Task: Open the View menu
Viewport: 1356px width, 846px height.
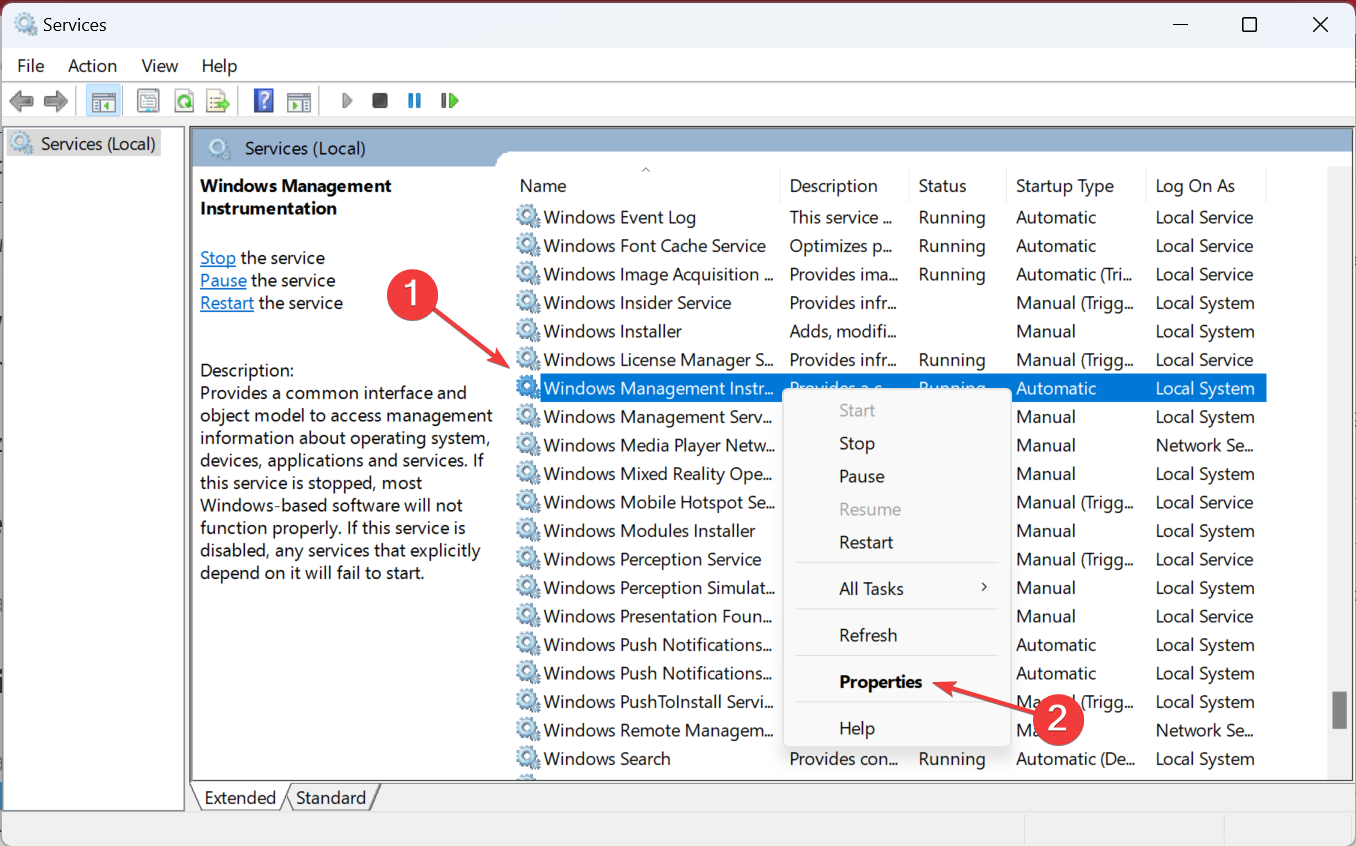Action: (x=160, y=66)
